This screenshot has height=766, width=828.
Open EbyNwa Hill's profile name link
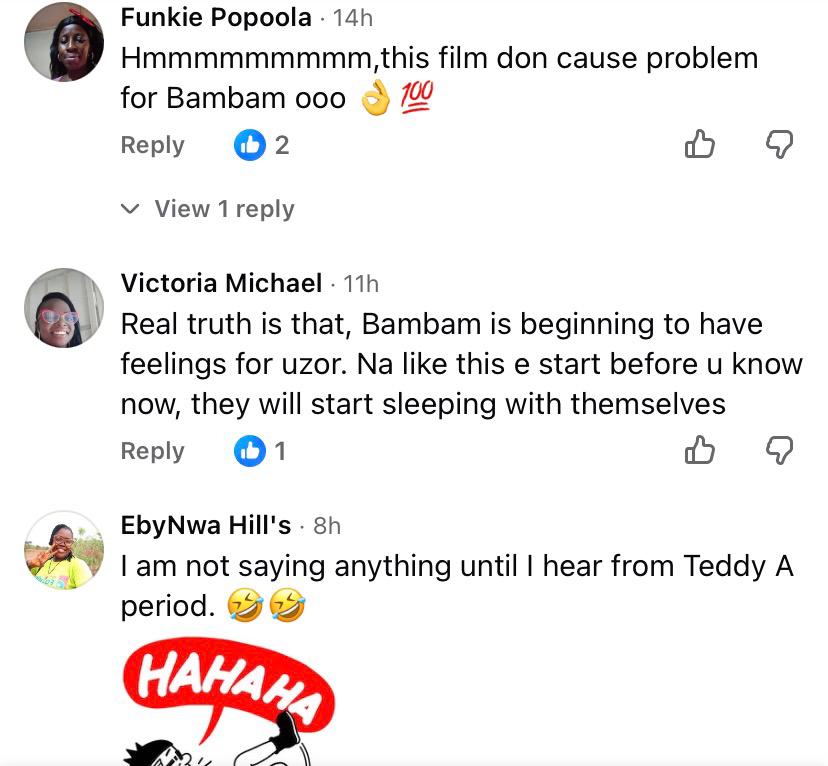pyautogui.click(x=206, y=525)
